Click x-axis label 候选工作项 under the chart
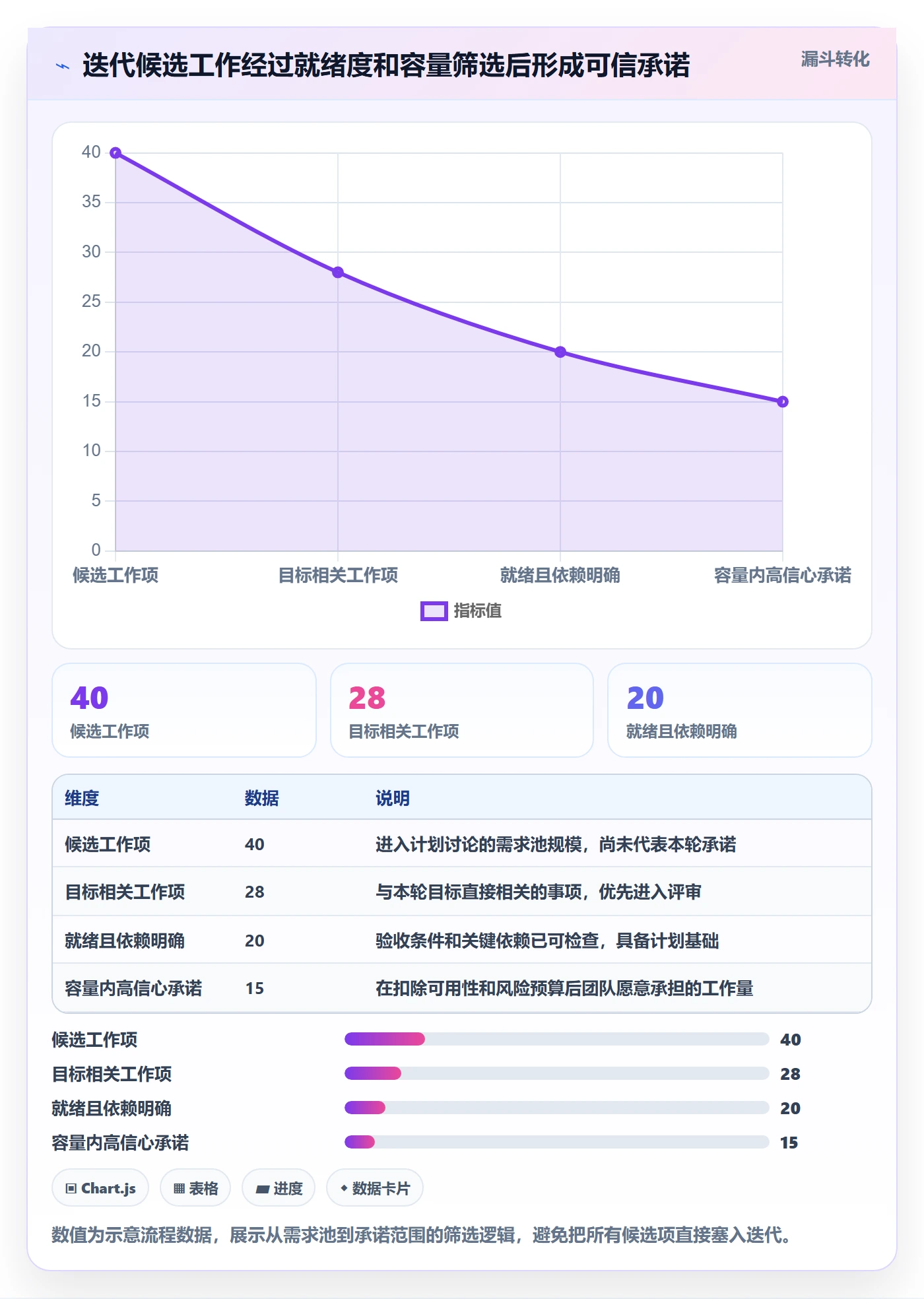This screenshot has height=1299, width=924. tap(115, 575)
